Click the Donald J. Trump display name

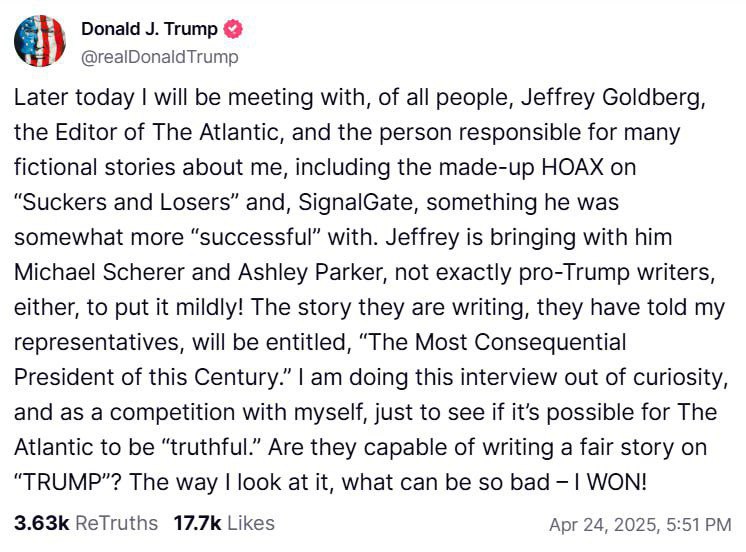click(x=148, y=30)
